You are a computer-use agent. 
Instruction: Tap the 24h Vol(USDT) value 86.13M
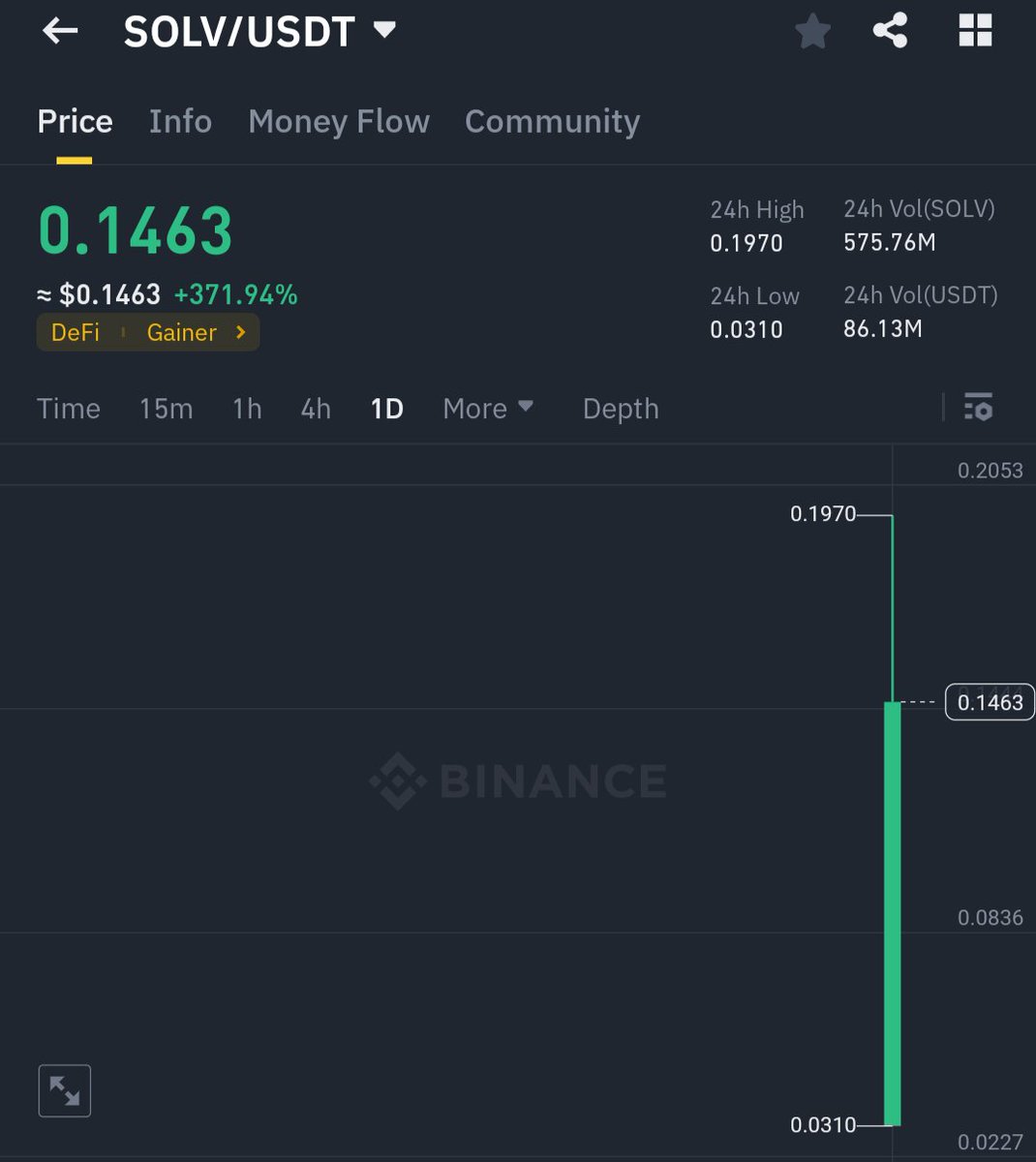click(883, 329)
